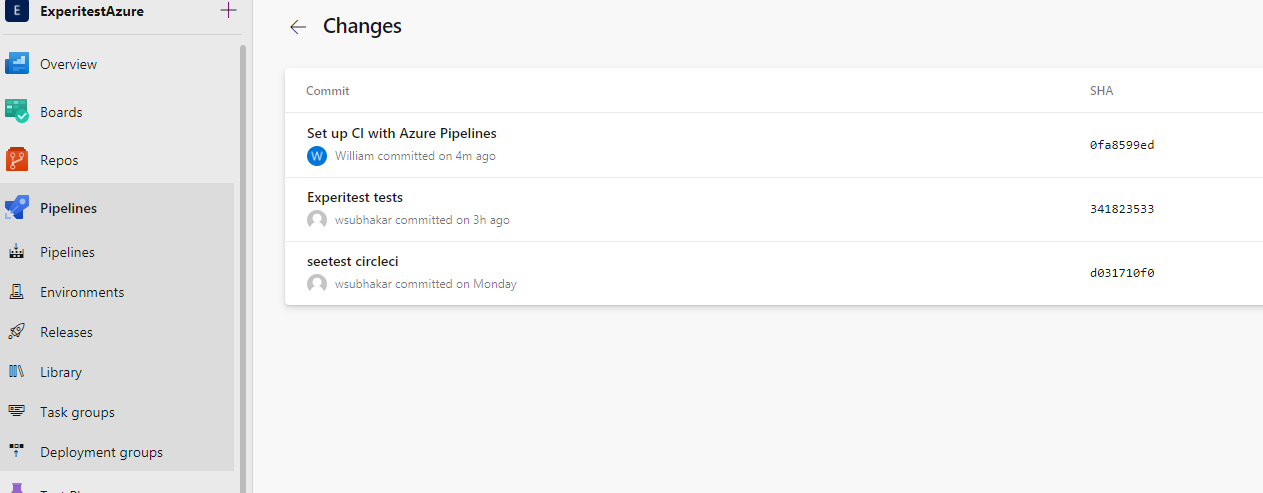Click the Releases rocket icon
The width and height of the screenshot is (1263, 493).
[16, 332]
